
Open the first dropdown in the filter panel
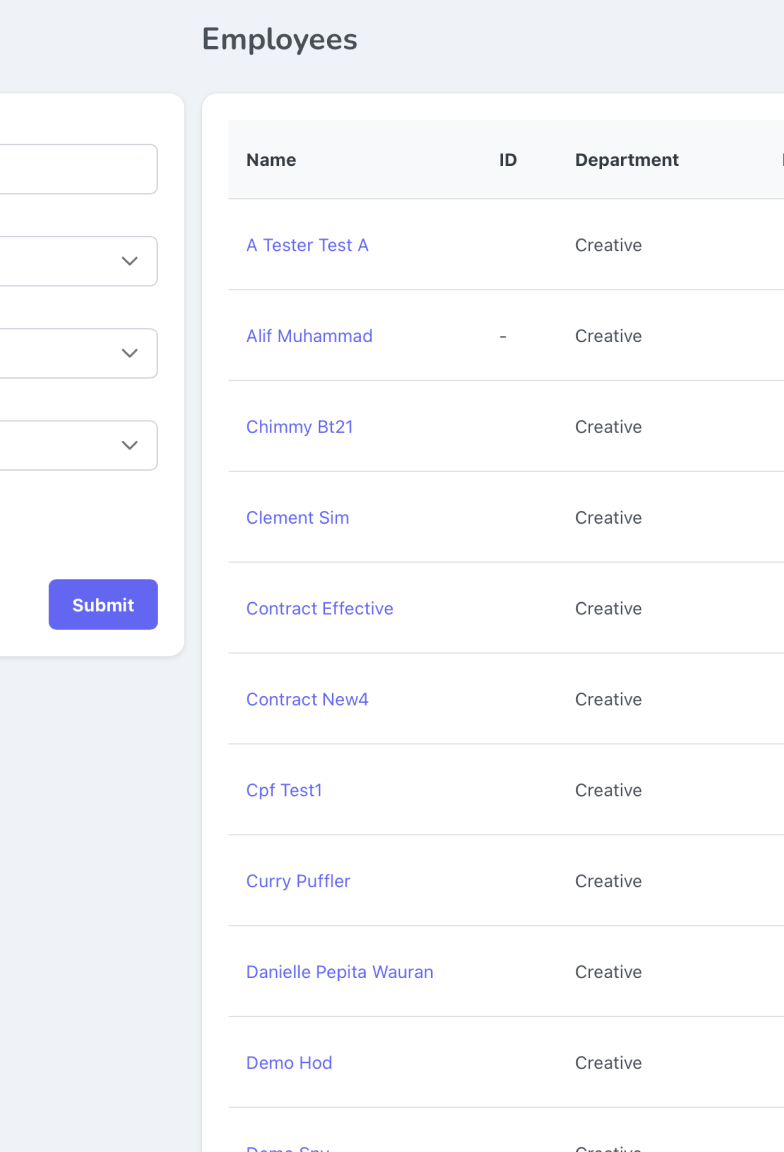pyautogui.click(x=77, y=261)
